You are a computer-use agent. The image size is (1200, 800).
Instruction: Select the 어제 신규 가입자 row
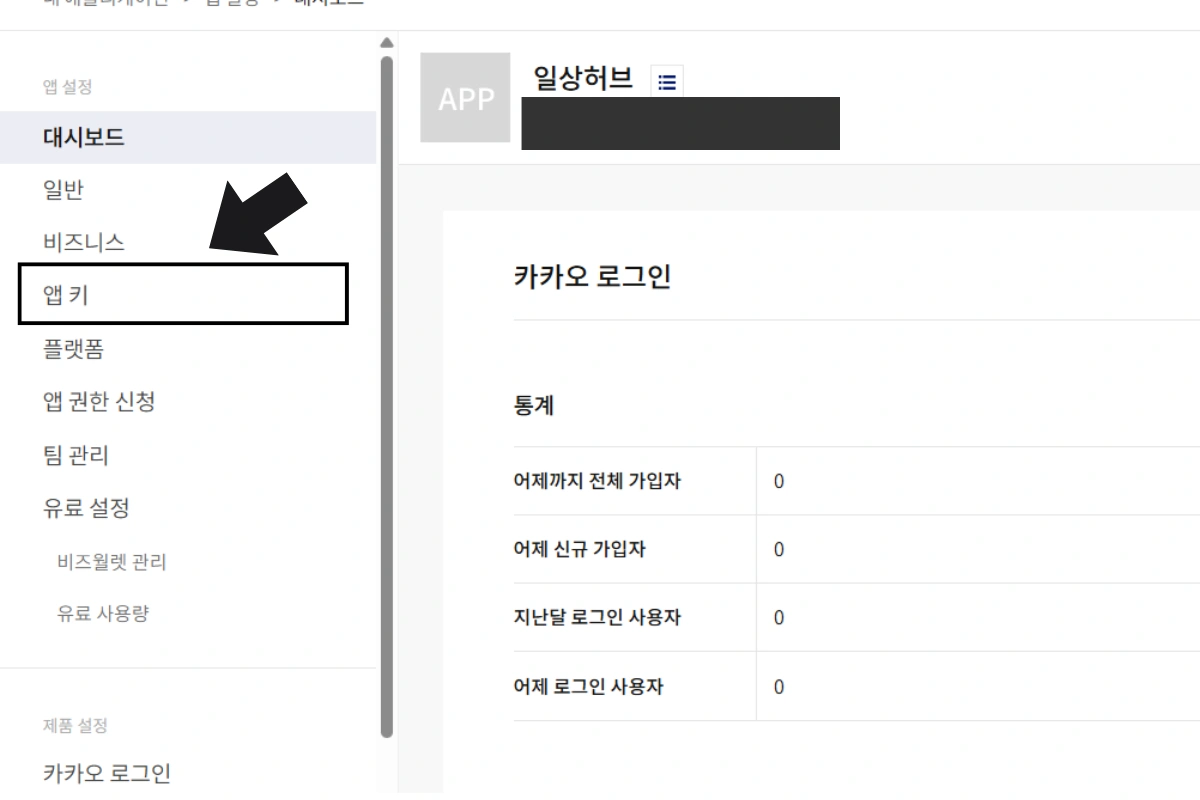click(x=579, y=549)
